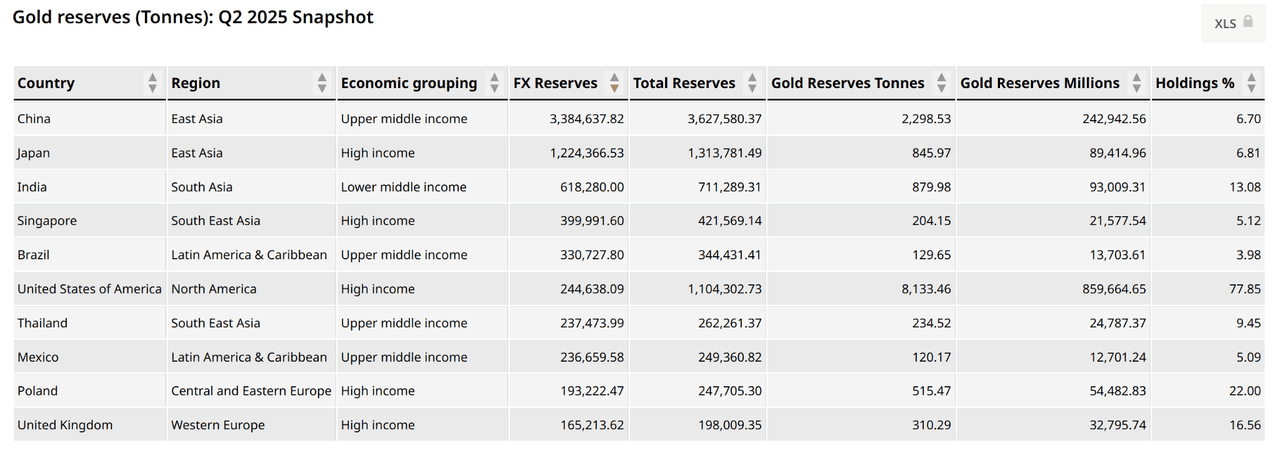1280x458 pixels.
Task: Click United States of America cell
Action: [89, 289]
